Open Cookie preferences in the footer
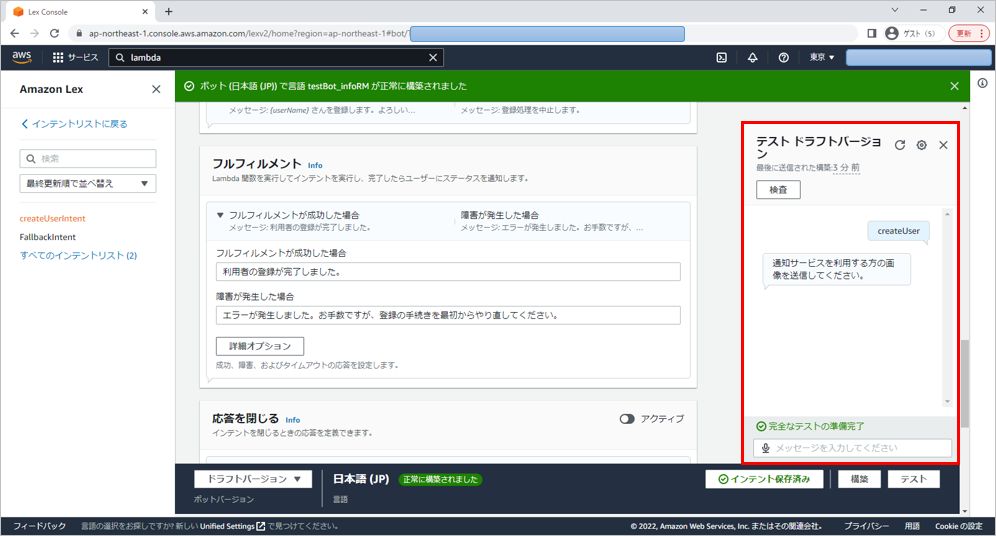Viewport: 996px width, 536px height. [959, 526]
